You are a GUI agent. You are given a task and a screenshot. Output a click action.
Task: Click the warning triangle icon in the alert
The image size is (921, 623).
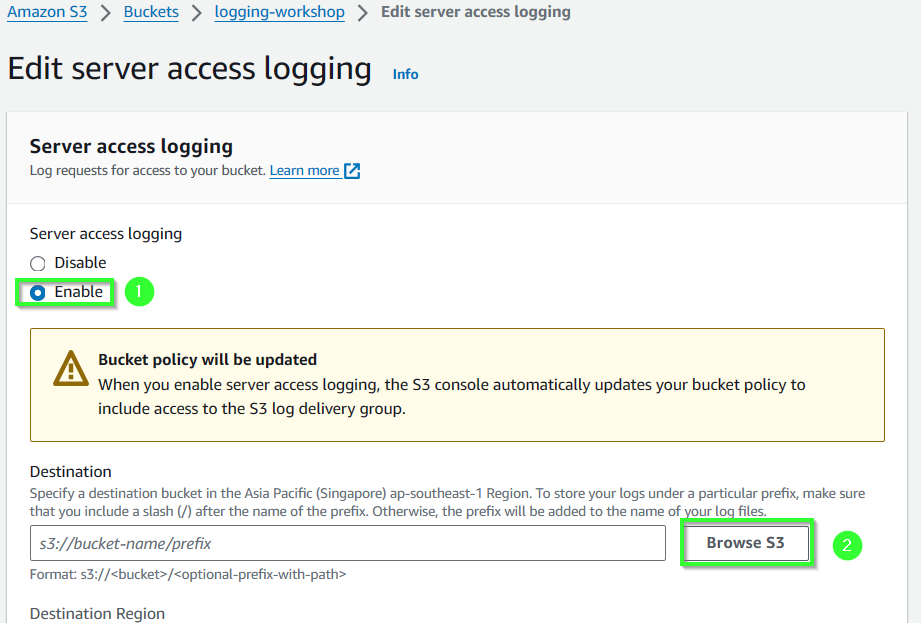[x=70, y=369]
